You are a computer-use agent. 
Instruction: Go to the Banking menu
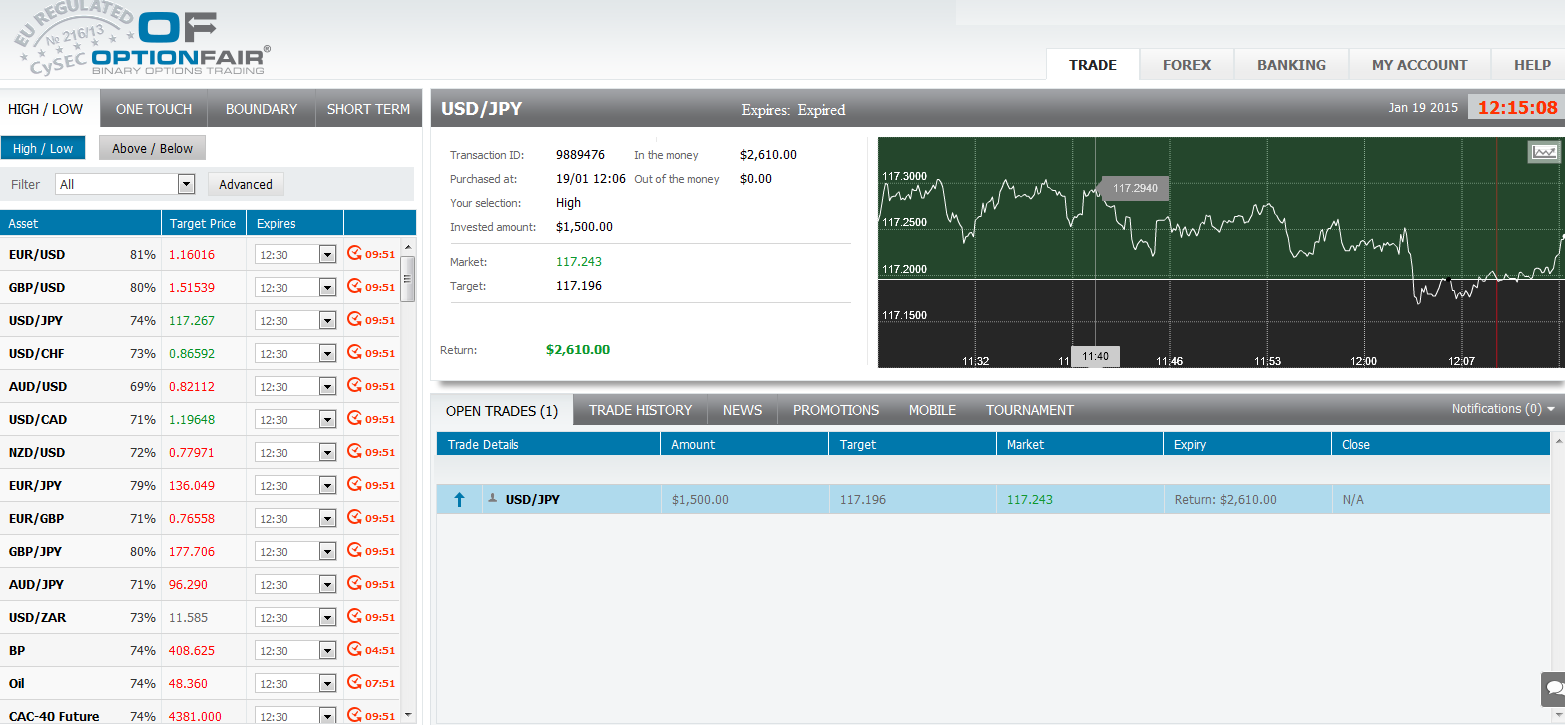(x=1291, y=65)
